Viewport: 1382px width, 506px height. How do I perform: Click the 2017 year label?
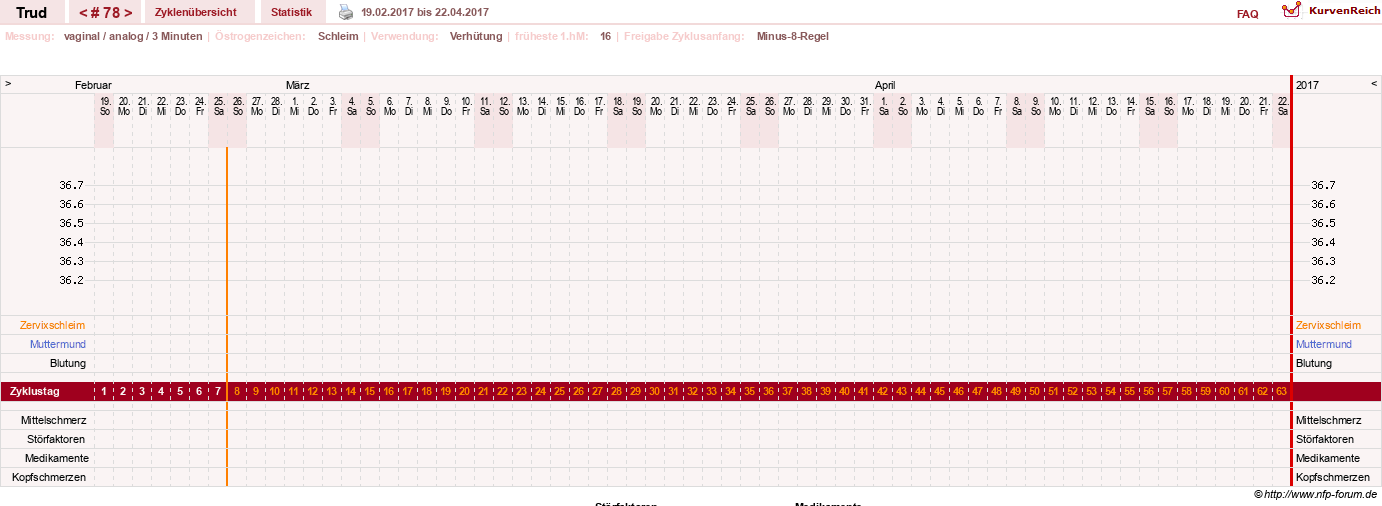1307,85
